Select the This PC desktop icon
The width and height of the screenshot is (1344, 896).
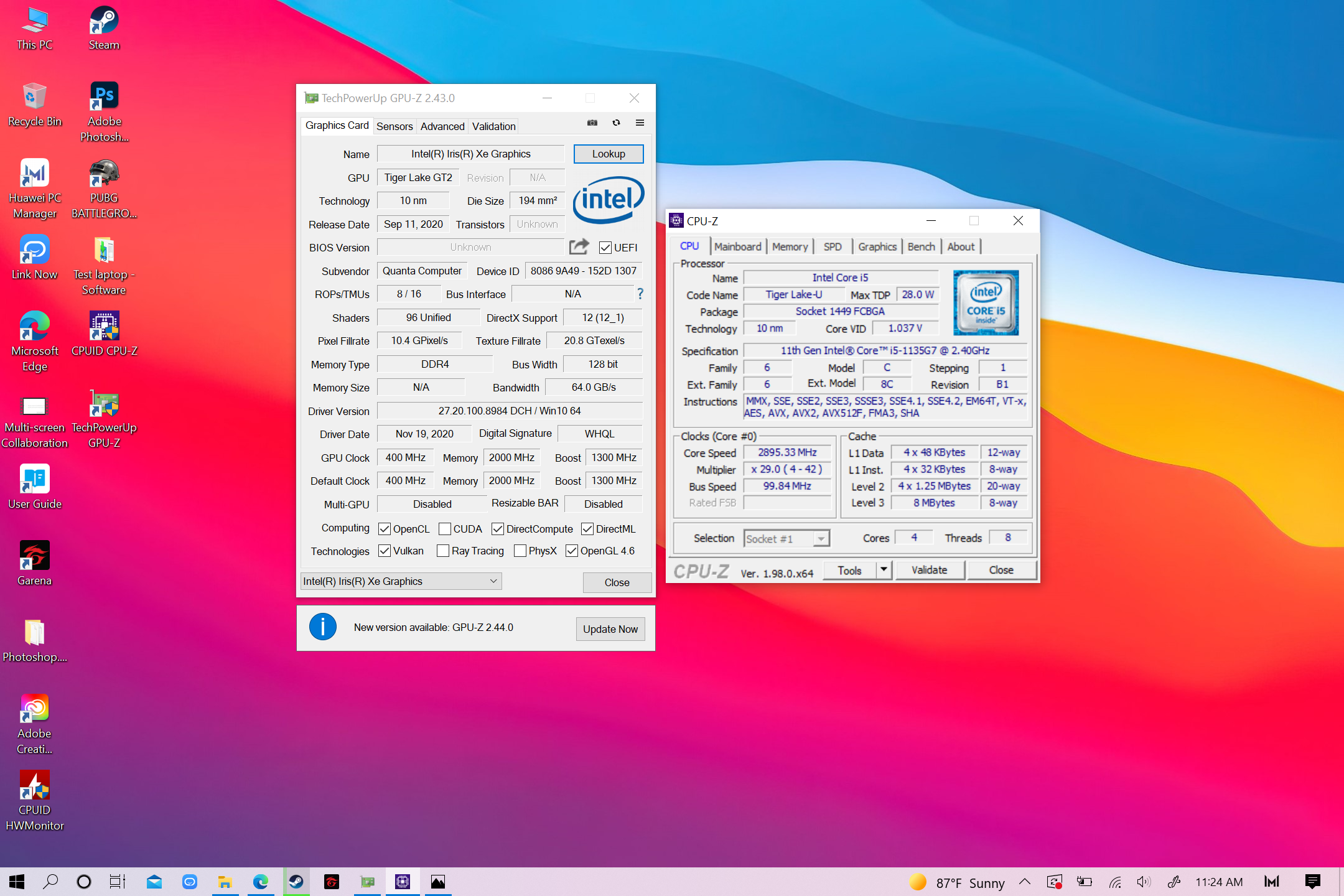(34, 29)
